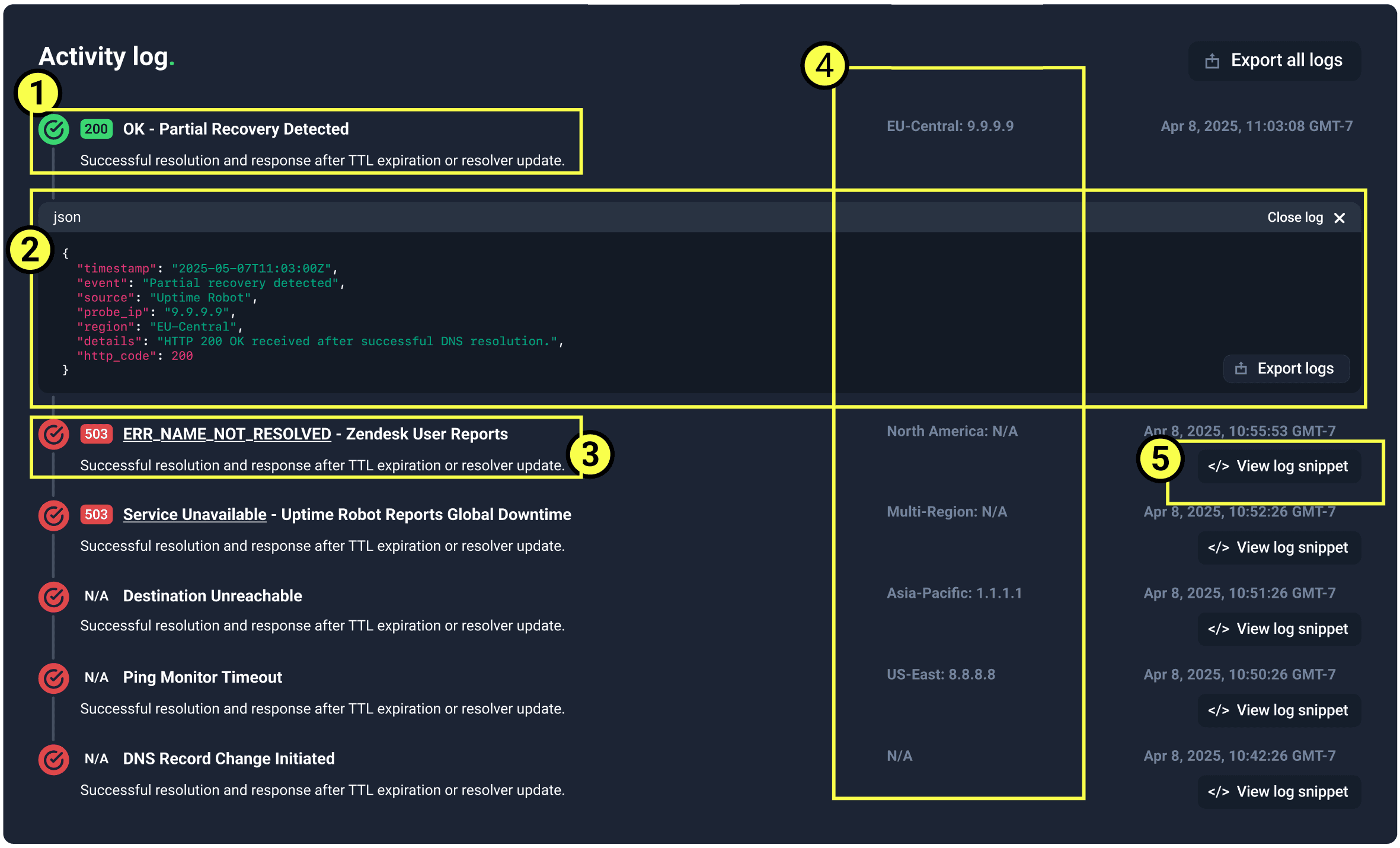The width and height of the screenshot is (1400, 848).
Task: Click the green 200 status badge
Action: [x=96, y=129]
